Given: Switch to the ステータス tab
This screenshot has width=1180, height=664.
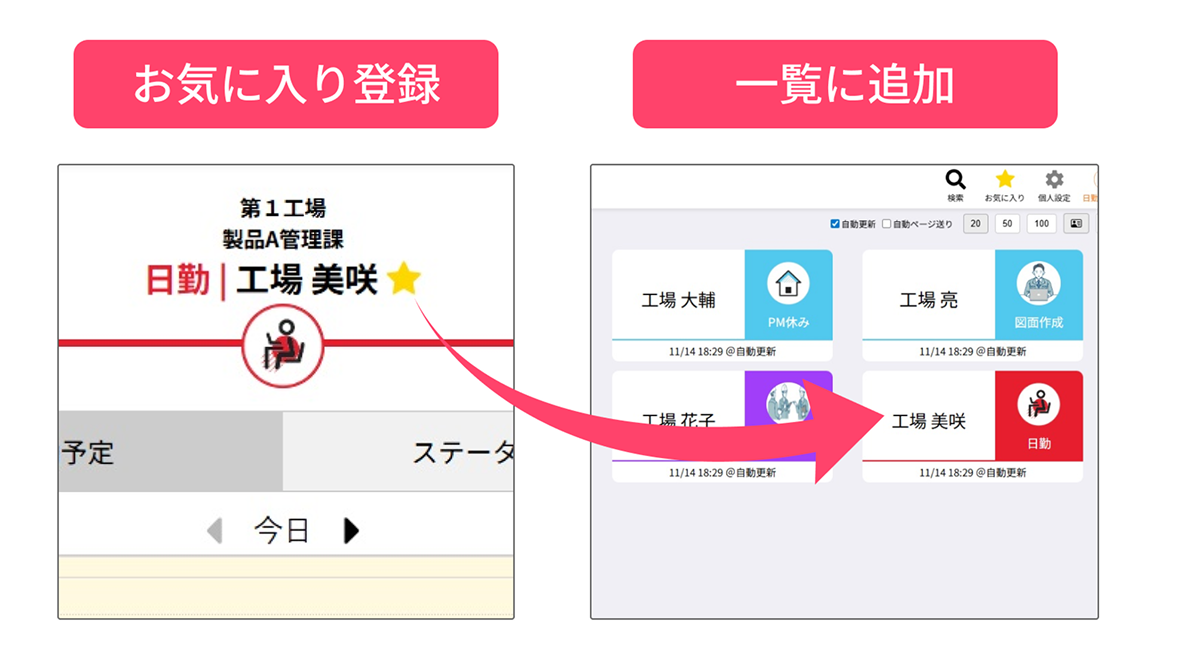Looking at the screenshot, I should tap(398, 452).
